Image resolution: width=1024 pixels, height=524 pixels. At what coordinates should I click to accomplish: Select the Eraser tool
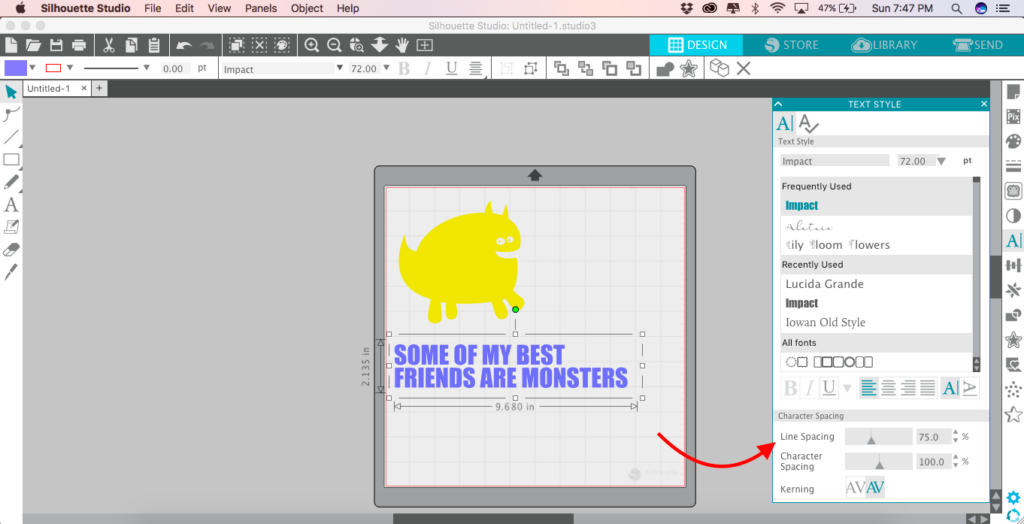11,249
